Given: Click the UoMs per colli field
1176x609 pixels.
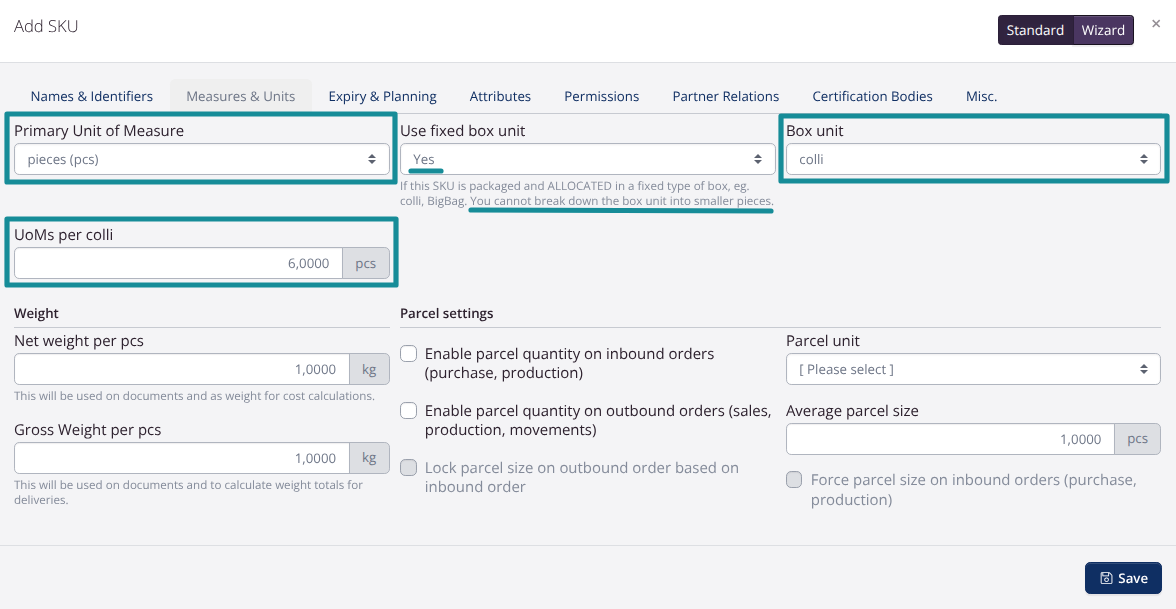Looking at the screenshot, I should (x=178, y=264).
